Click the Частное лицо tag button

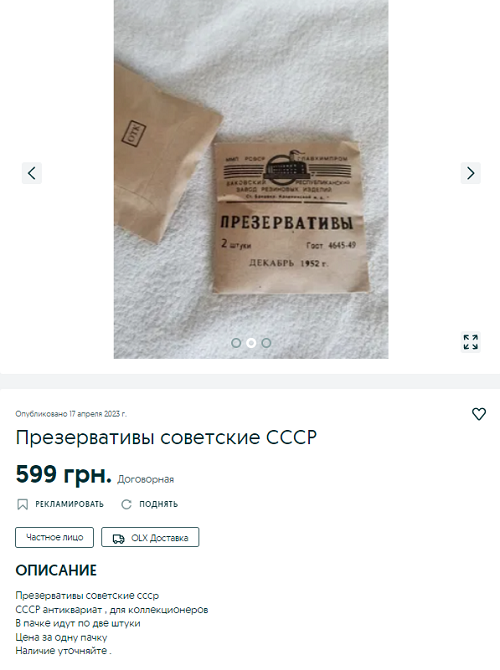[x=54, y=537]
